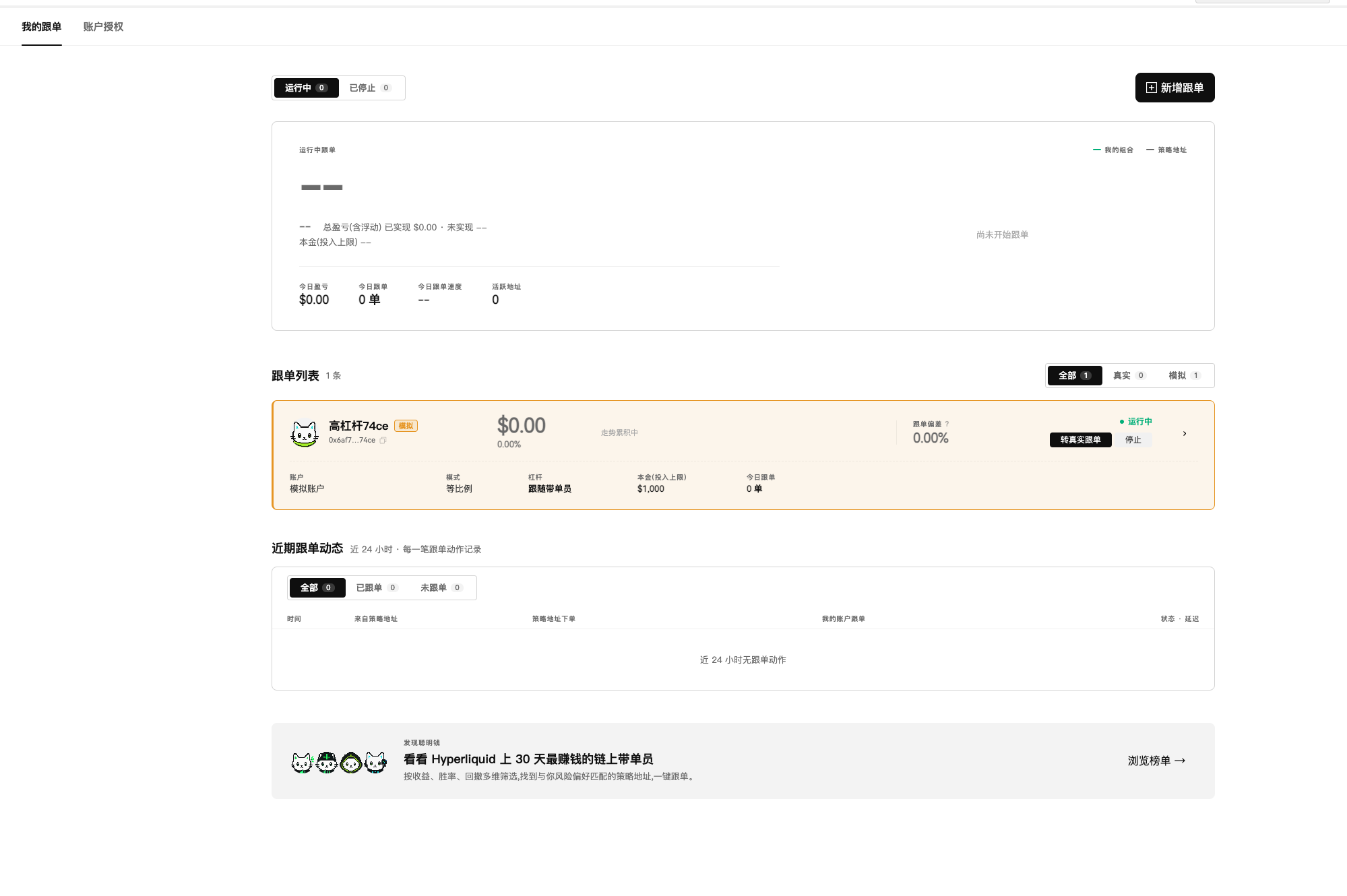Toggle 我的组合 chart legend
1347x896 pixels.
1113,150
